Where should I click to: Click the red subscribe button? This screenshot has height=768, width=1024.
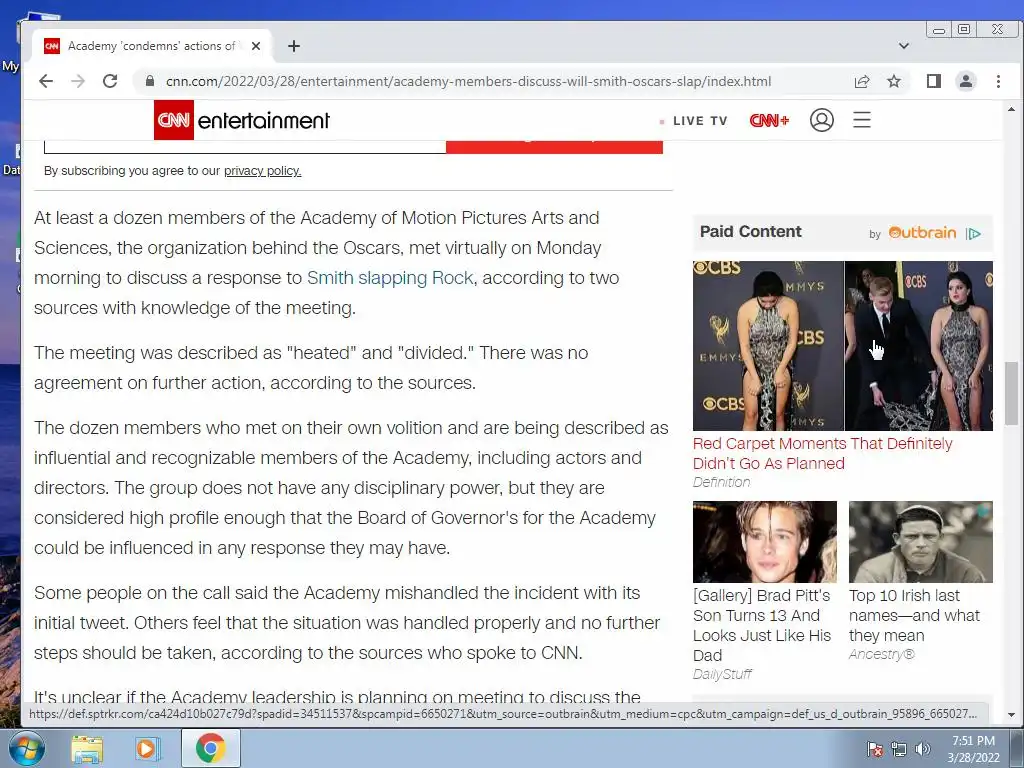point(554,146)
